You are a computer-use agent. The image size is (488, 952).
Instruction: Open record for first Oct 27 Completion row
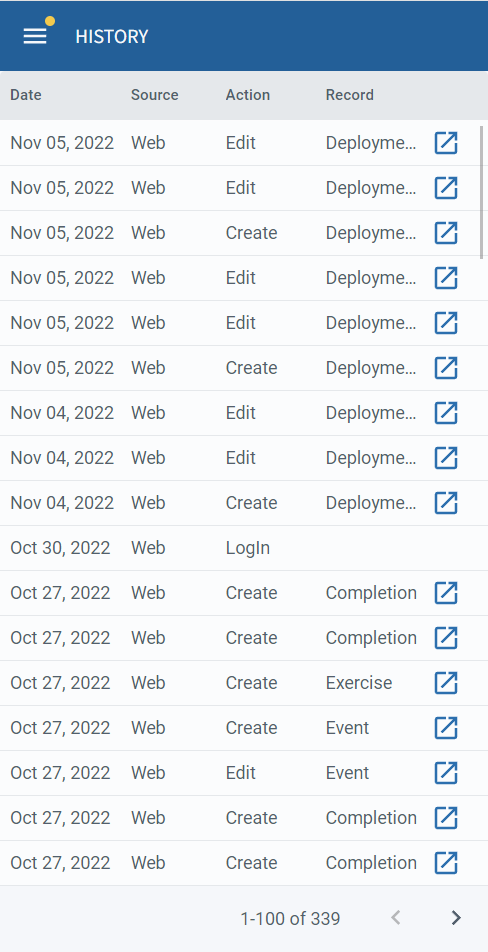pyautogui.click(x=446, y=593)
